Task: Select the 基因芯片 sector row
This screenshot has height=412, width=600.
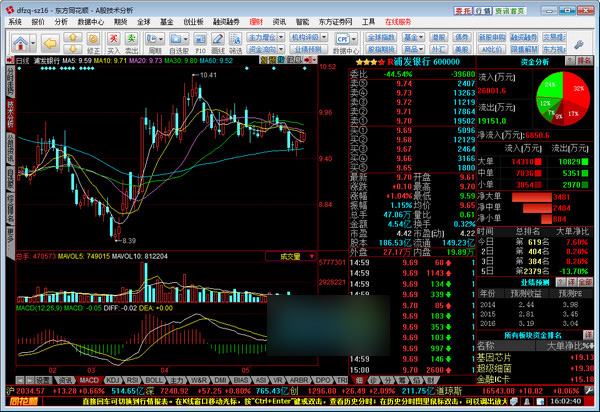Action: coord(535,358)
